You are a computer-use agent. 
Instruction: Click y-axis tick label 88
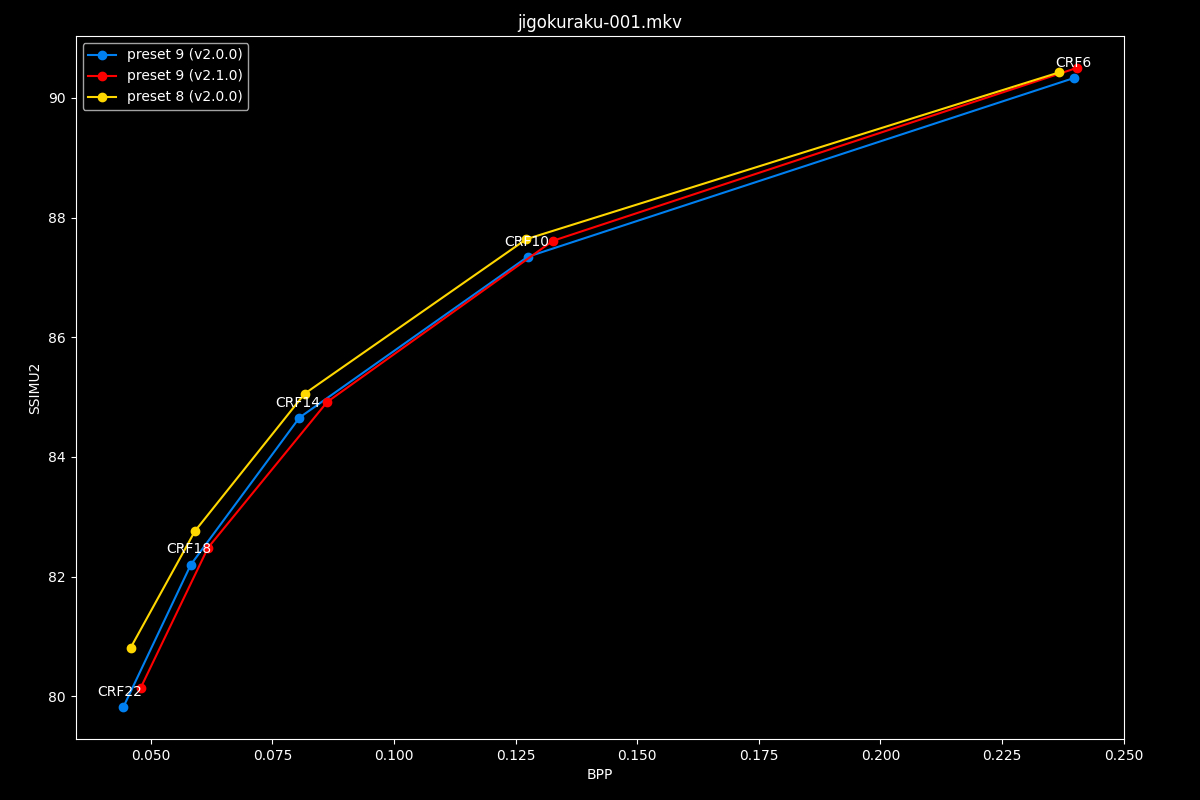58,218
